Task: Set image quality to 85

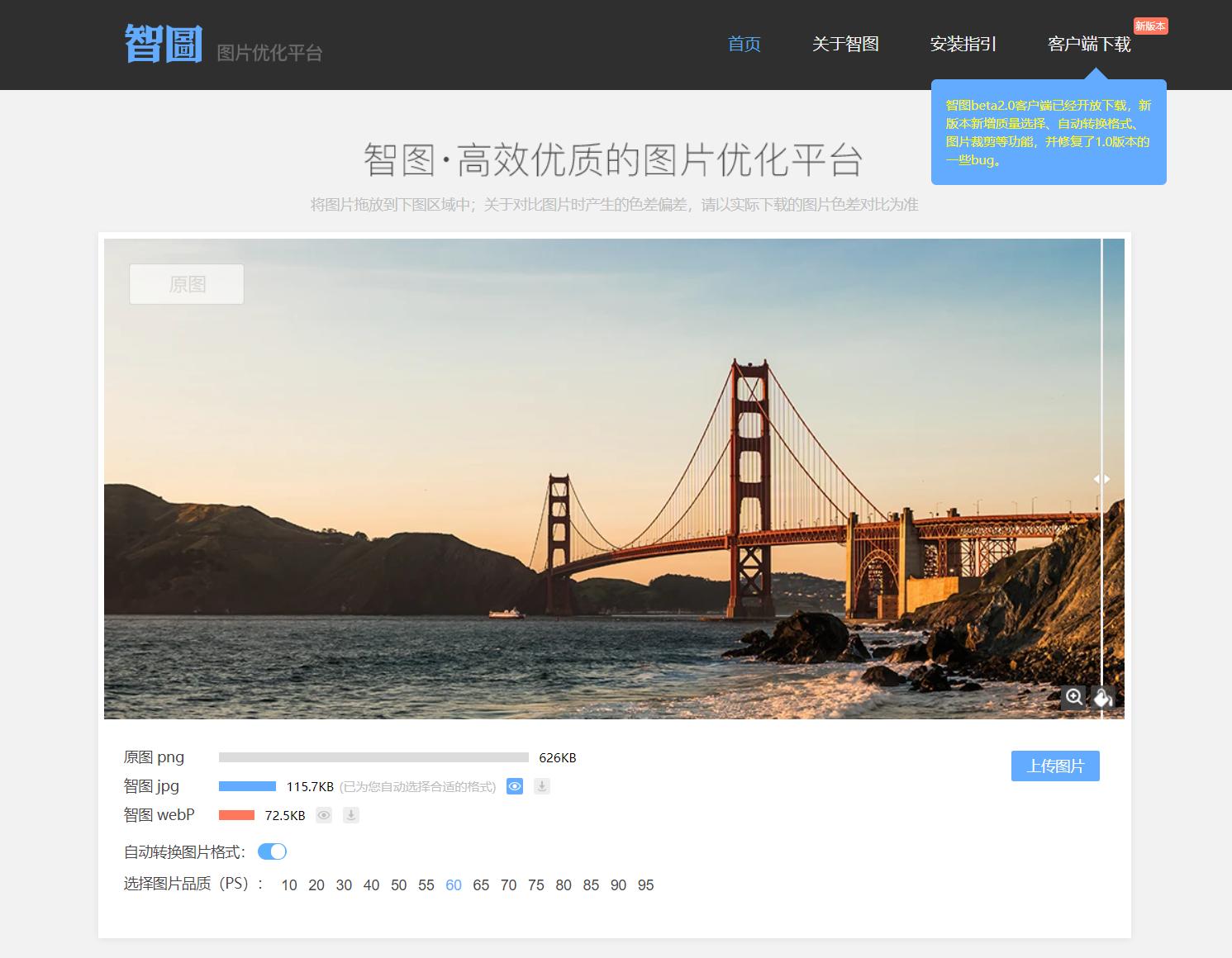Action: [591, 885]
